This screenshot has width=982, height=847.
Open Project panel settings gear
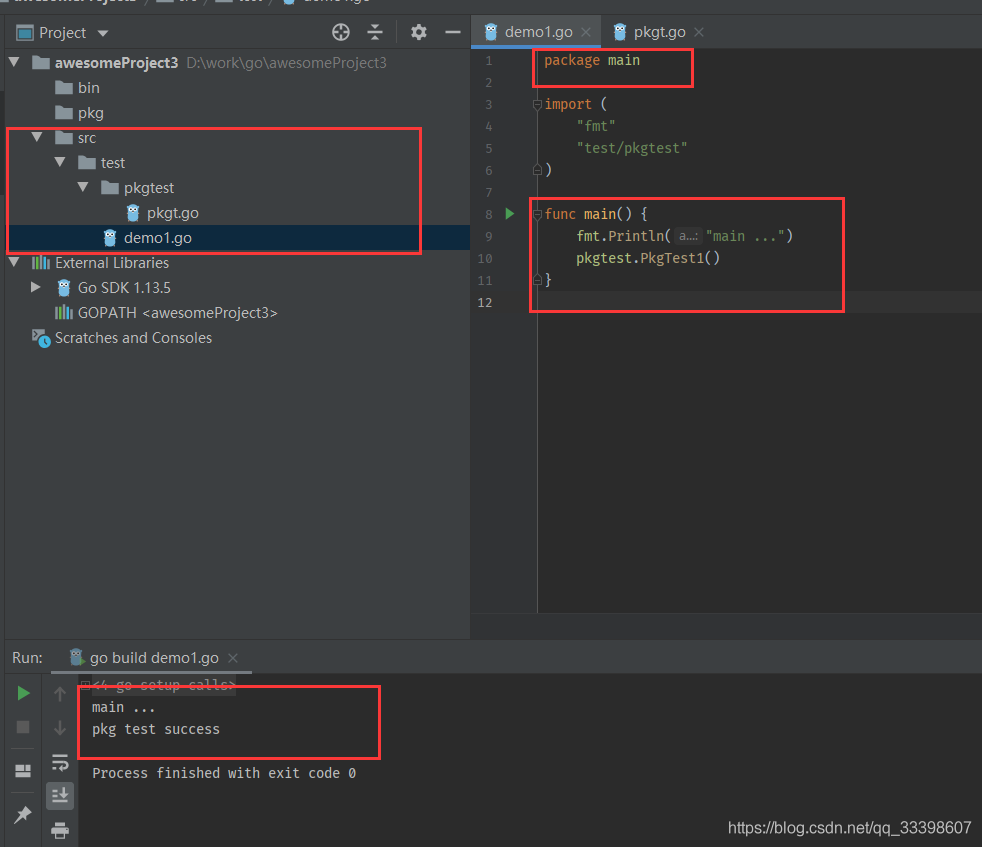(x=419, y=32)
